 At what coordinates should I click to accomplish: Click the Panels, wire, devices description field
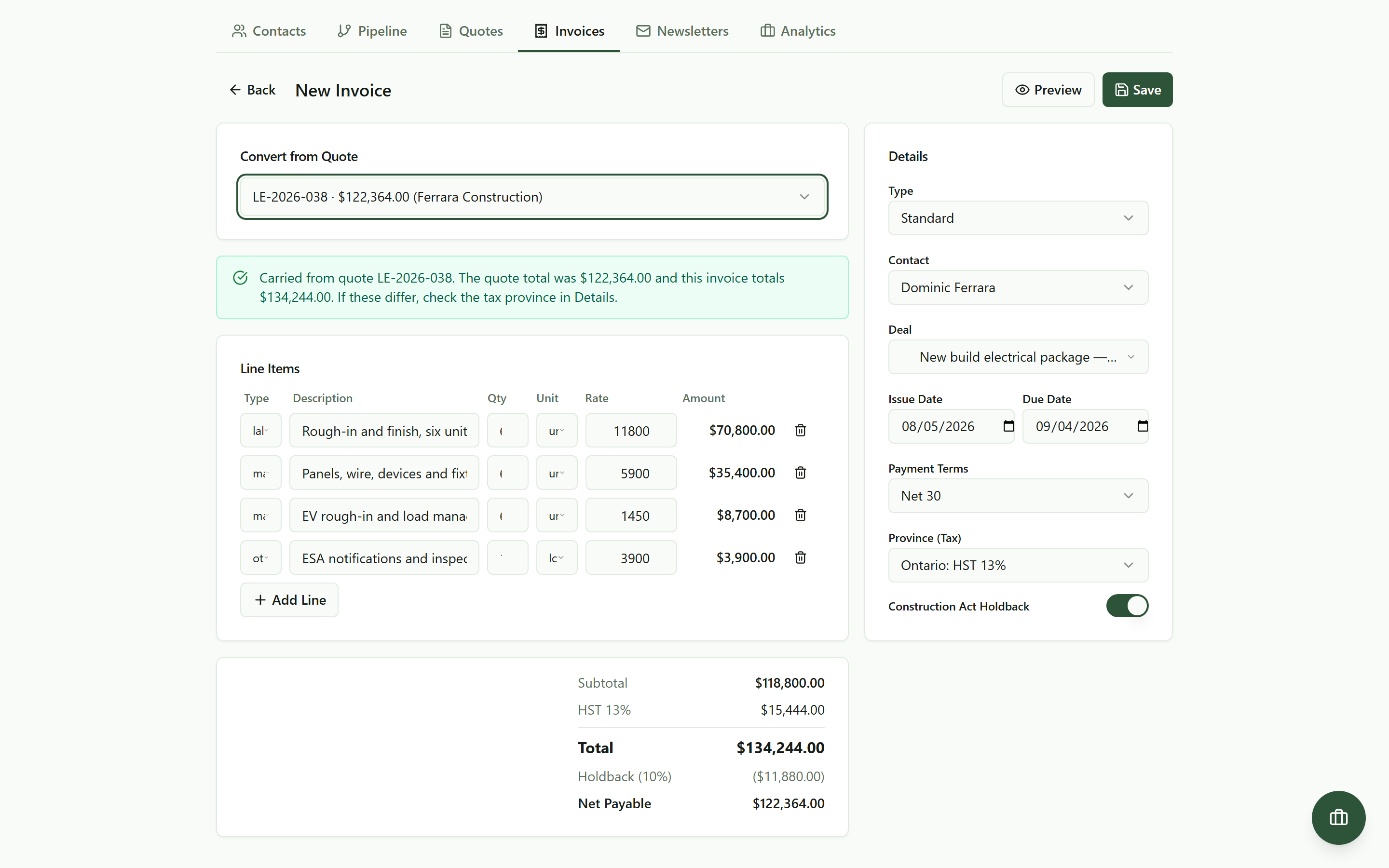(384, 473)
